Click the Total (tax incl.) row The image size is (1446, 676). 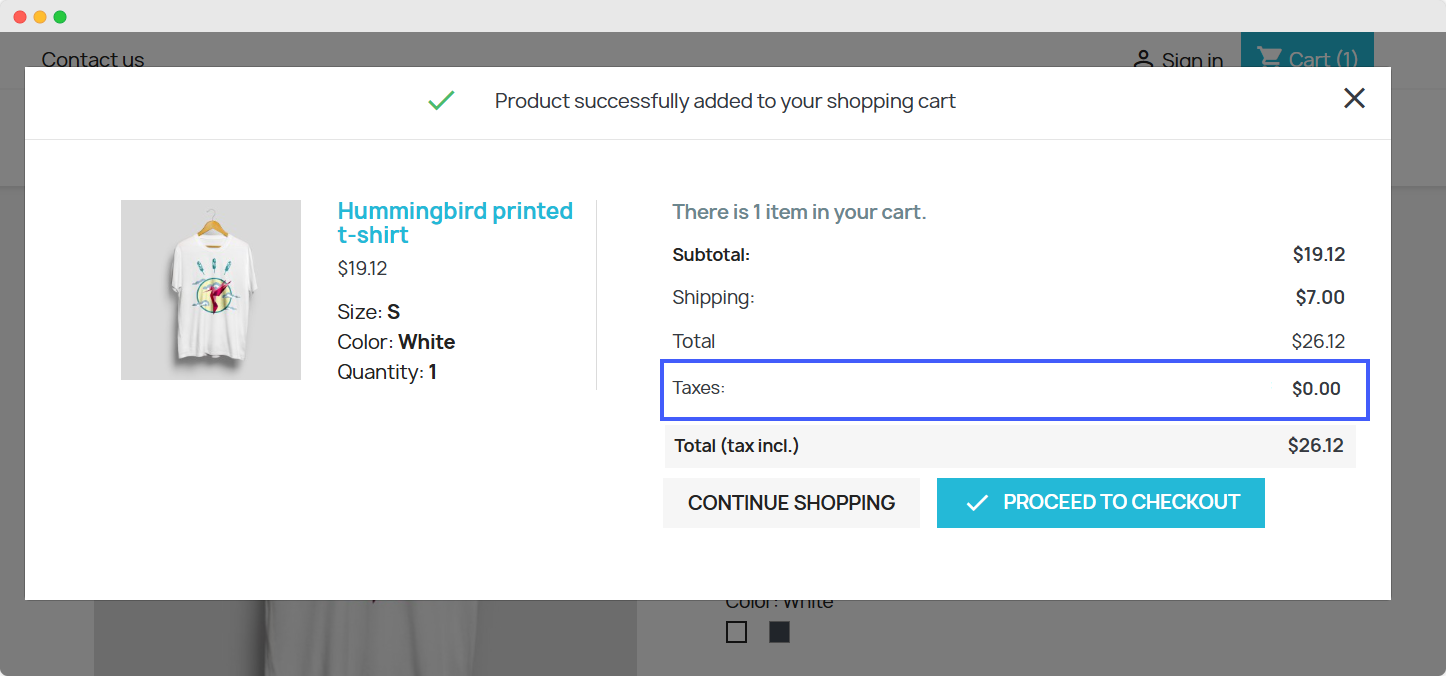[x=1009, y=446]
